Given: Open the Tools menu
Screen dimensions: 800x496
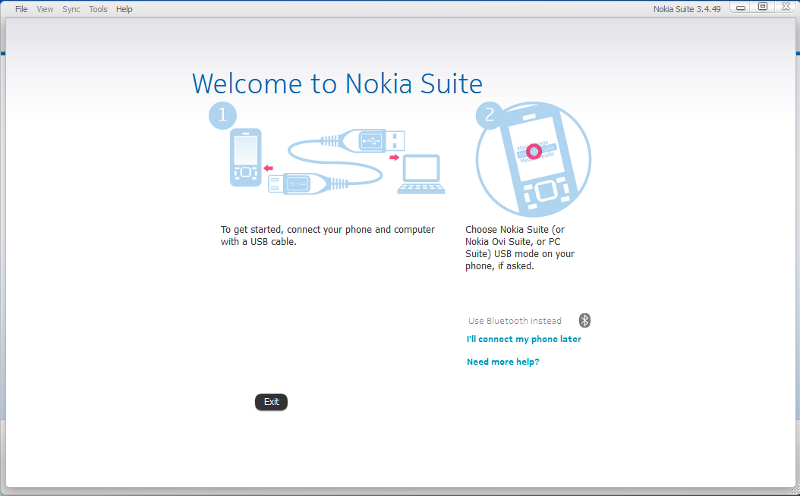Looking at the screenshot, I should (98, 9).
